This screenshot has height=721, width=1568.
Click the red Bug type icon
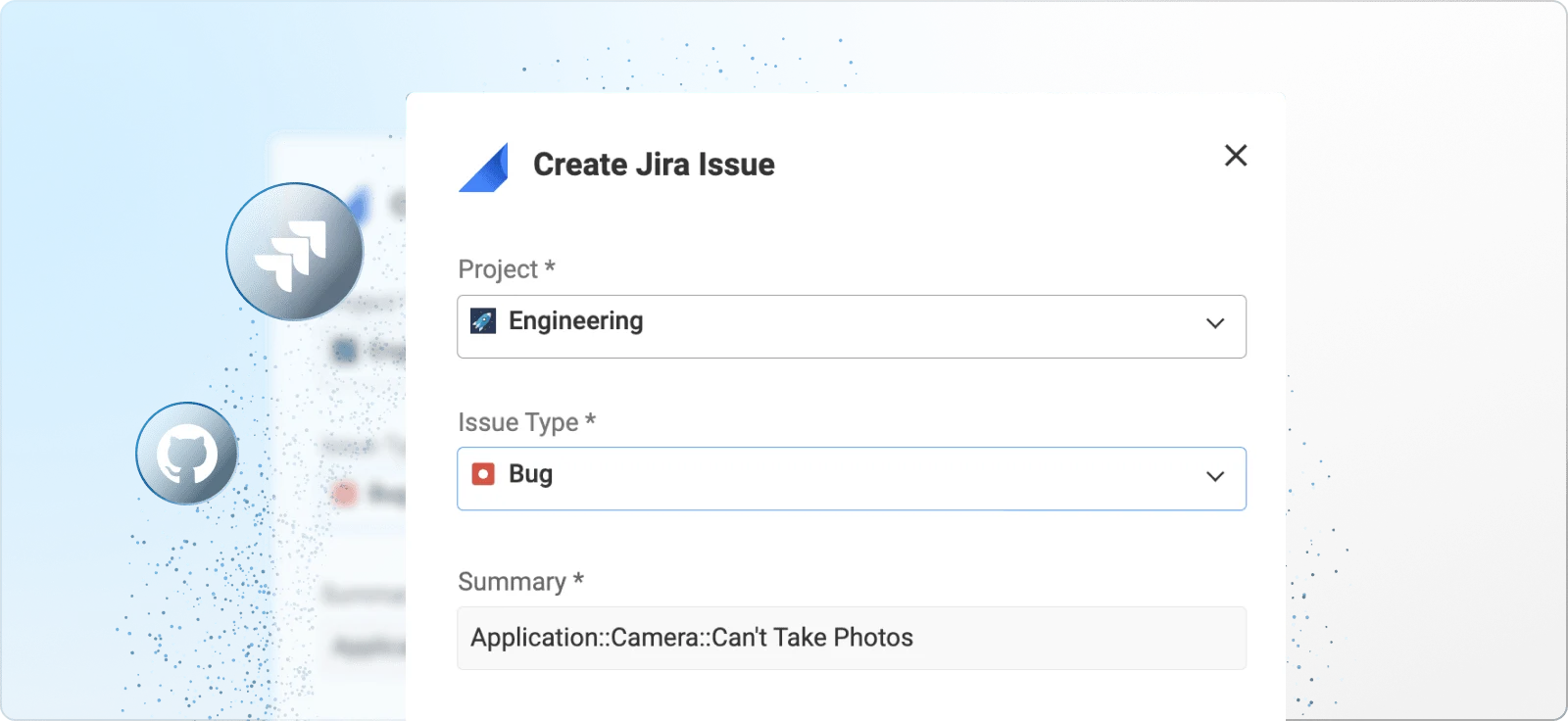[483, 474]
